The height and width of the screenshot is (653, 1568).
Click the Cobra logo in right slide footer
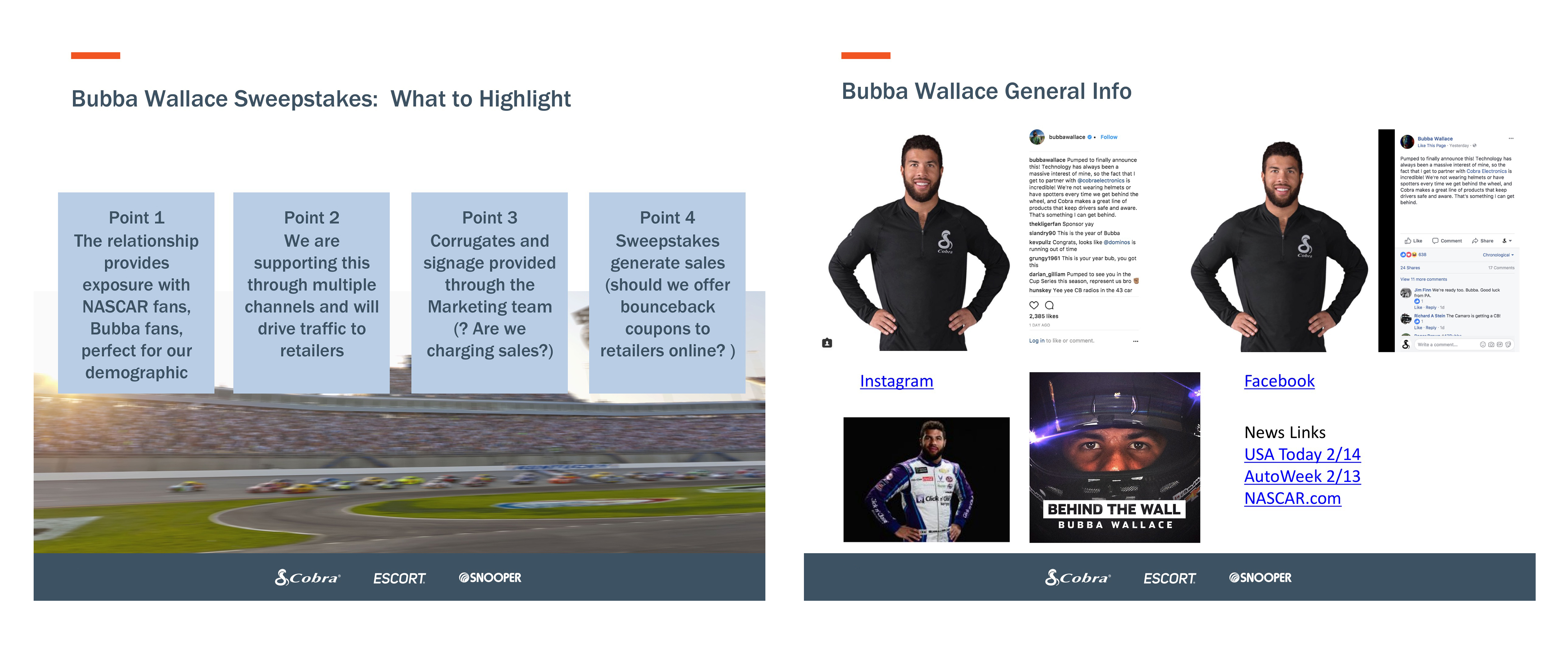[1078, 577]
